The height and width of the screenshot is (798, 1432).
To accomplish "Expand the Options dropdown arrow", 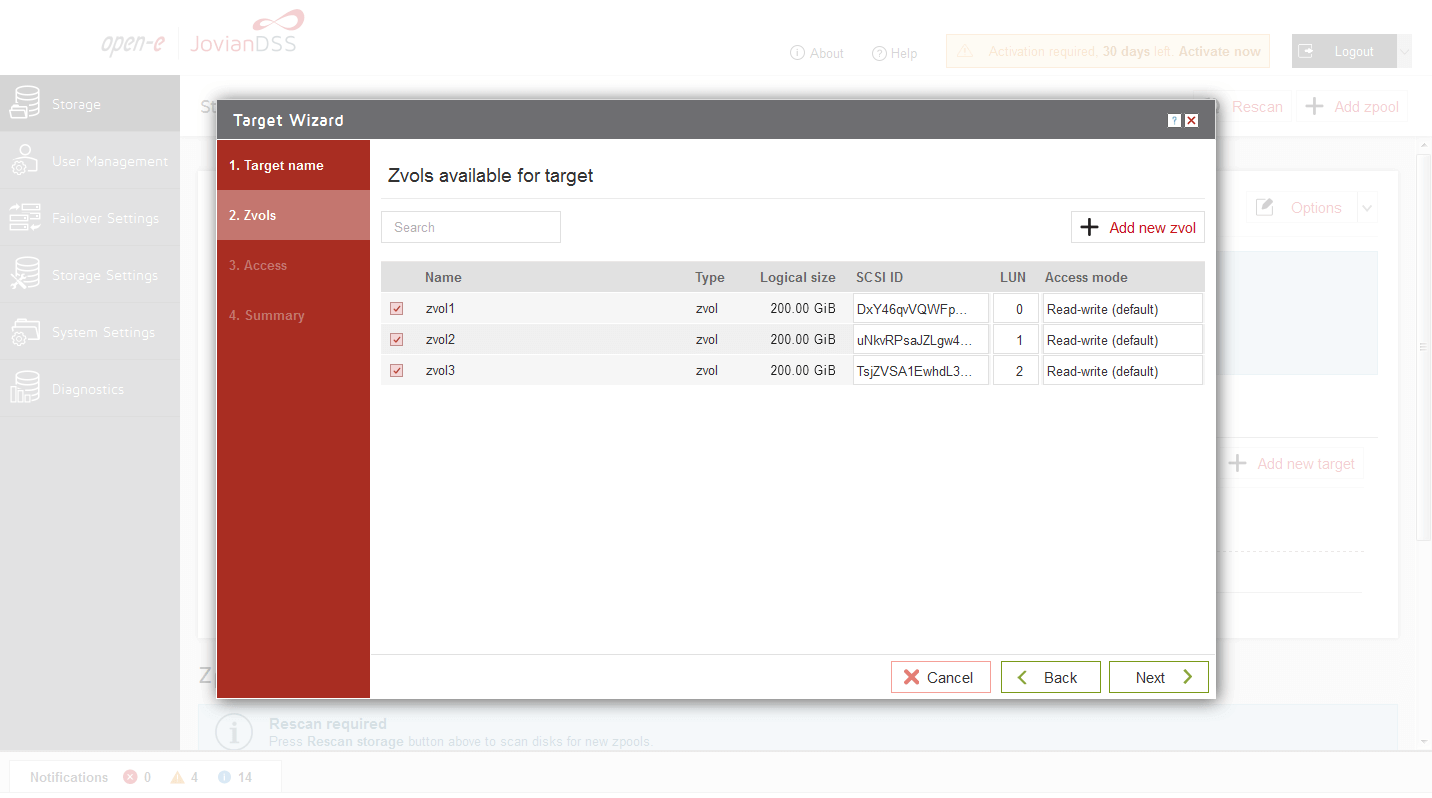I will [x=1366, y=208].
